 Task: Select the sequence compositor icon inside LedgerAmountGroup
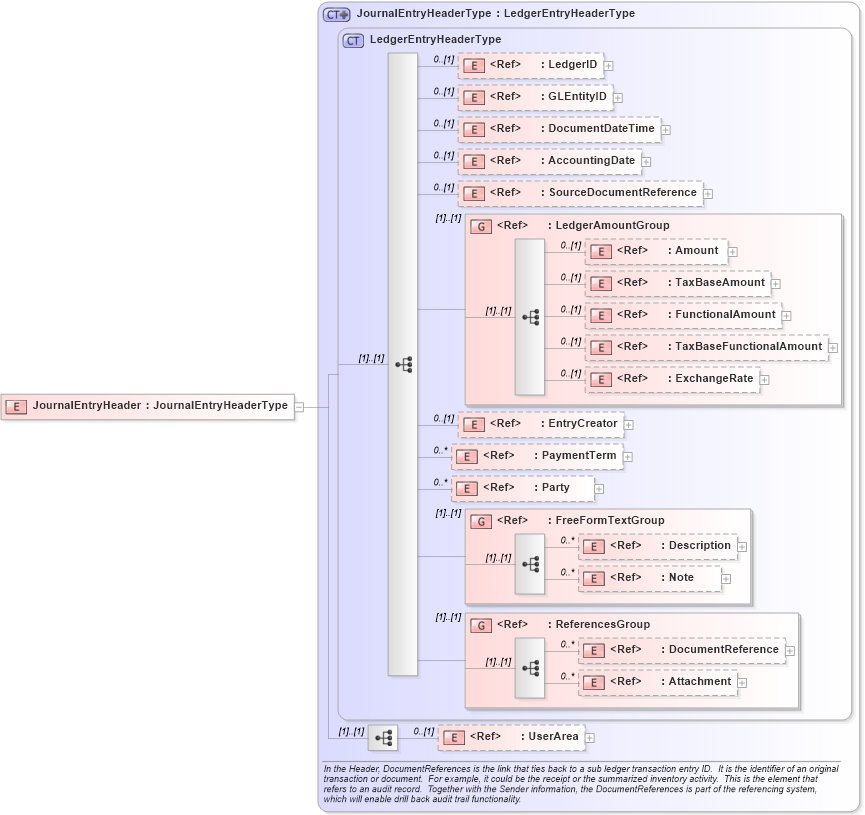531,316
